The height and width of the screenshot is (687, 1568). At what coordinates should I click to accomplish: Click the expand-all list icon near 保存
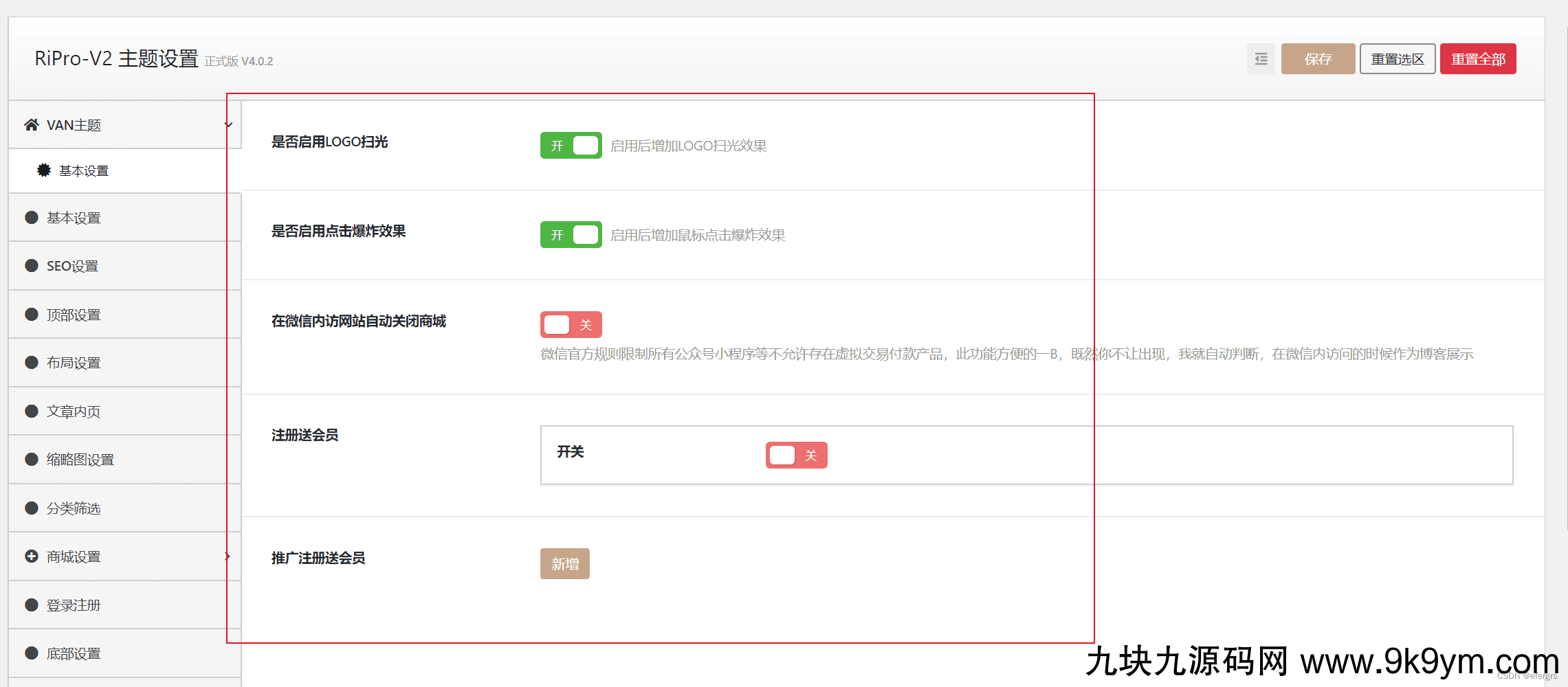point(1261,59)
